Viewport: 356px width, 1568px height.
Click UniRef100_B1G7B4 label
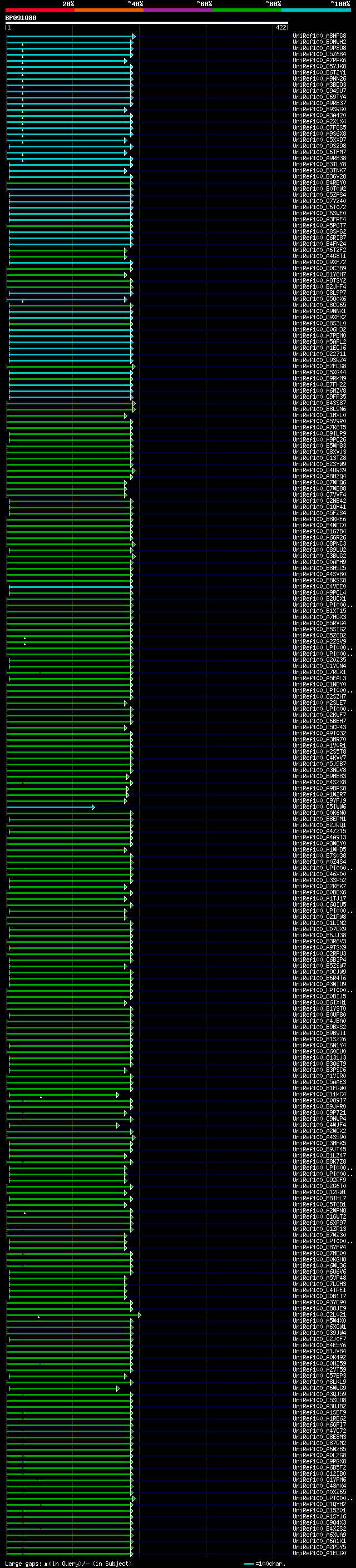tap(319, 531)
